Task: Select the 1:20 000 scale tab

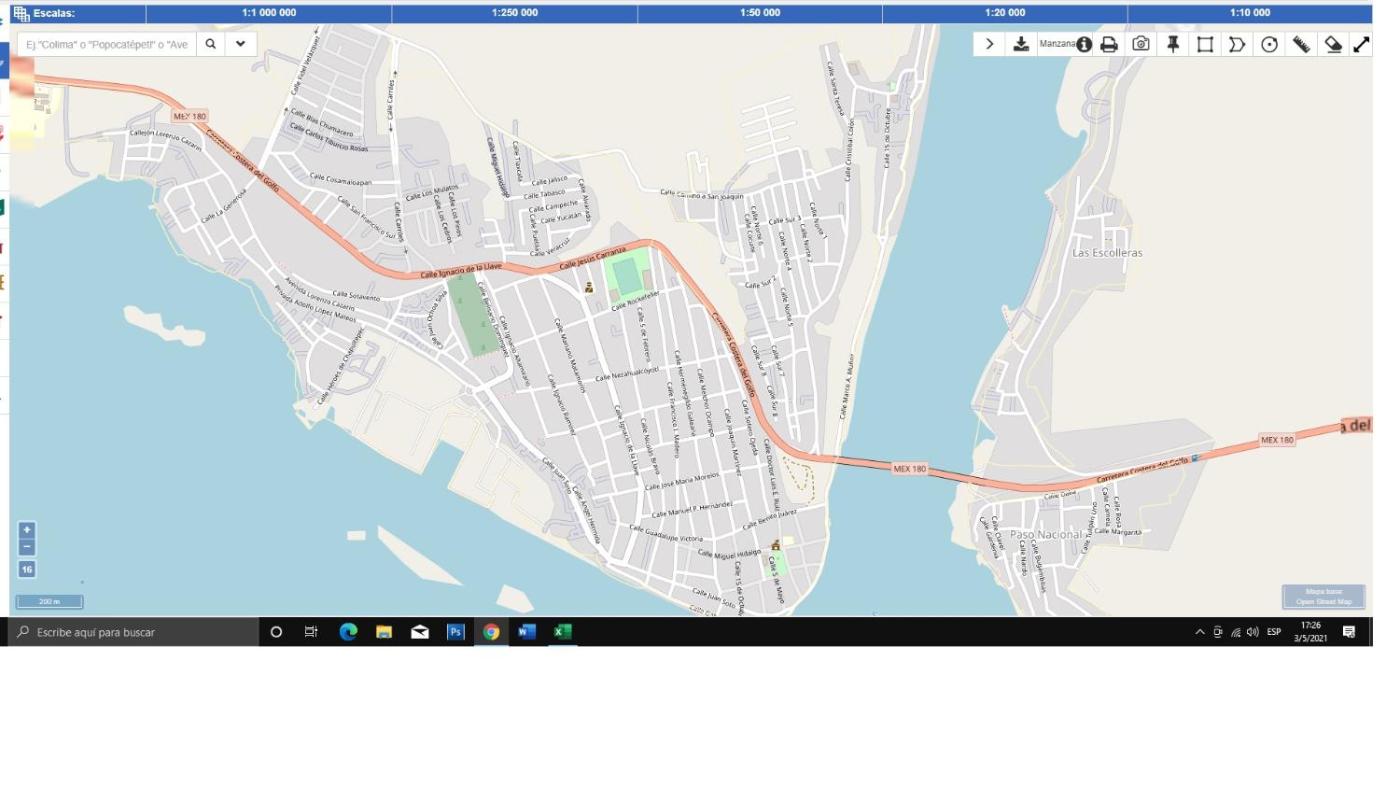Action: (1004, 13)
